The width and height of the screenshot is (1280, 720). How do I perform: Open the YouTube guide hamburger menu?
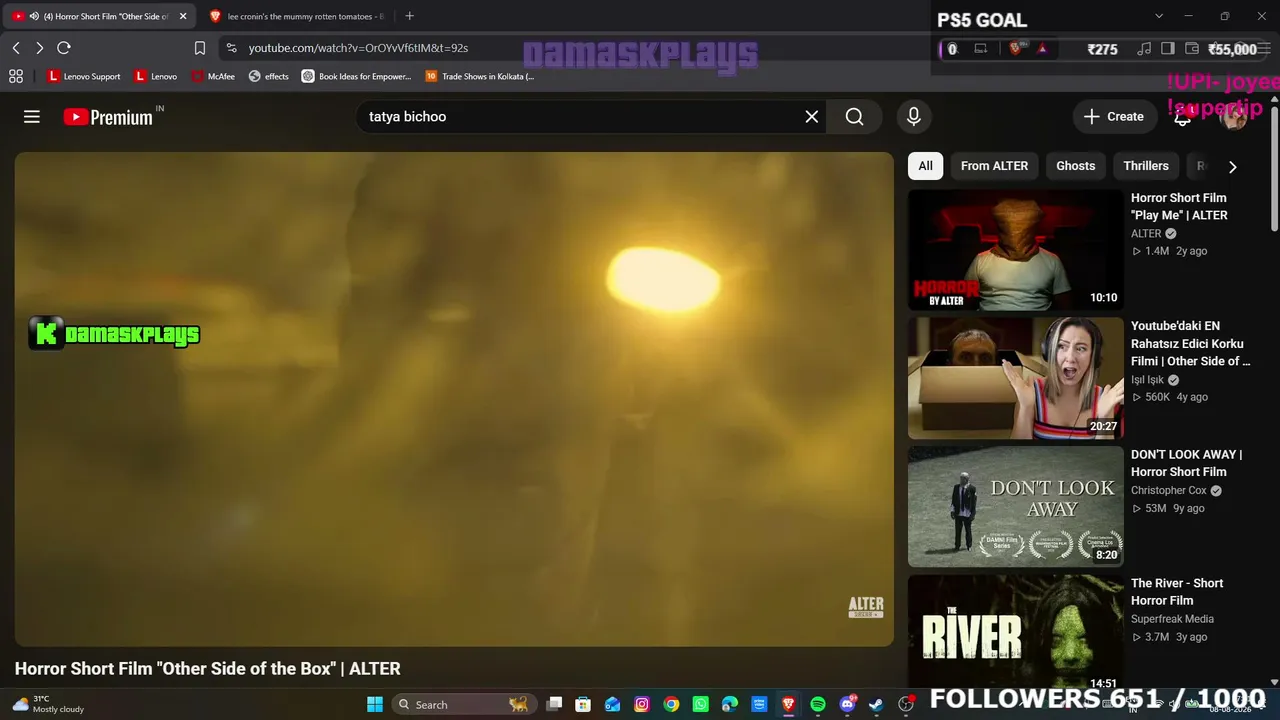click(x=32, y=117)
